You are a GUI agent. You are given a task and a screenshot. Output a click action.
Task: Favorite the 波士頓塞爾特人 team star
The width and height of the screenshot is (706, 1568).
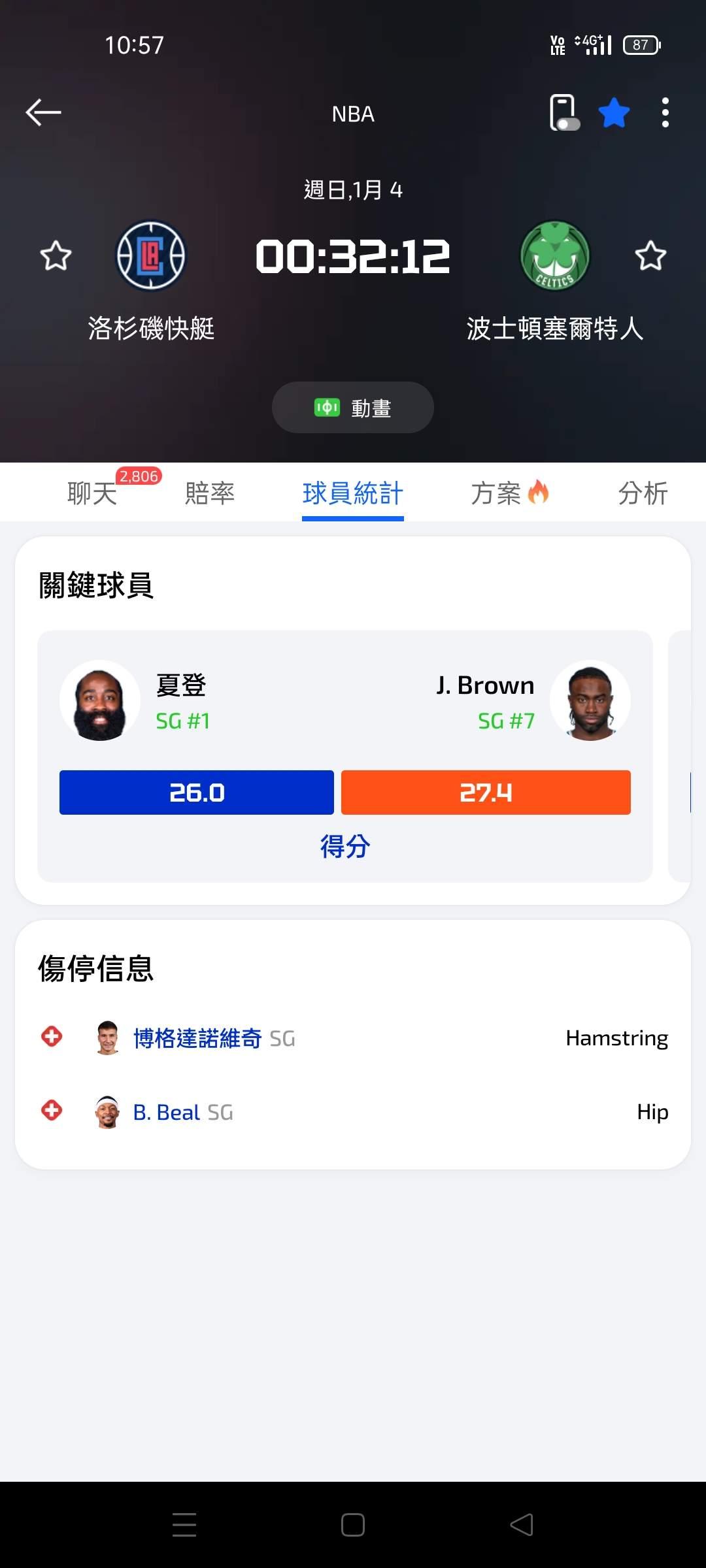tap(650, 255)
